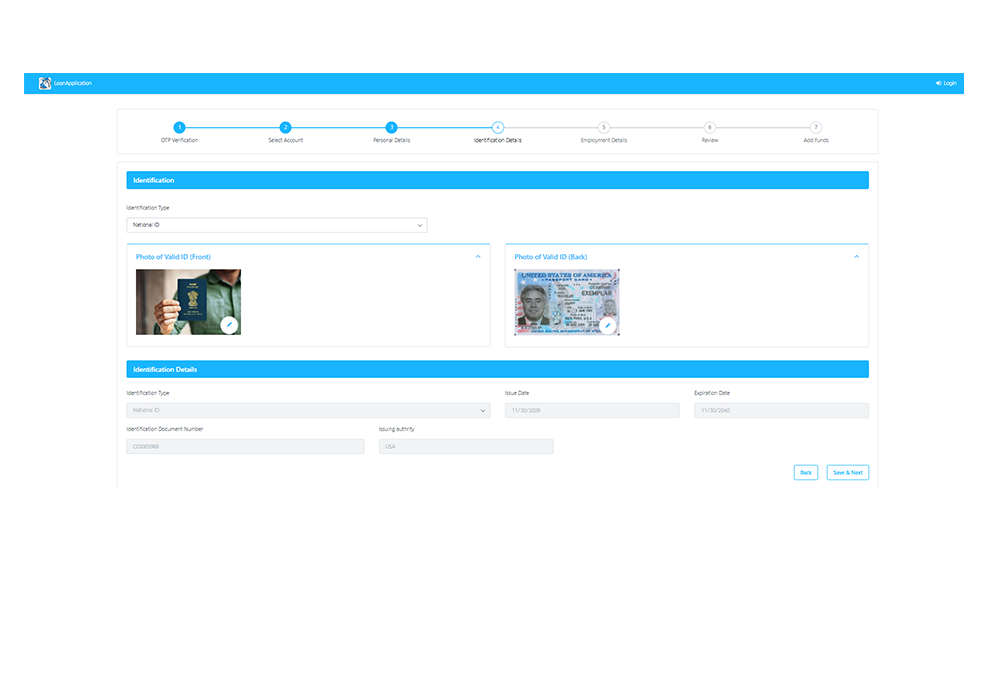
Task: Click the pencil edit icon on front ID photo
Action: [x=229, y=325]
